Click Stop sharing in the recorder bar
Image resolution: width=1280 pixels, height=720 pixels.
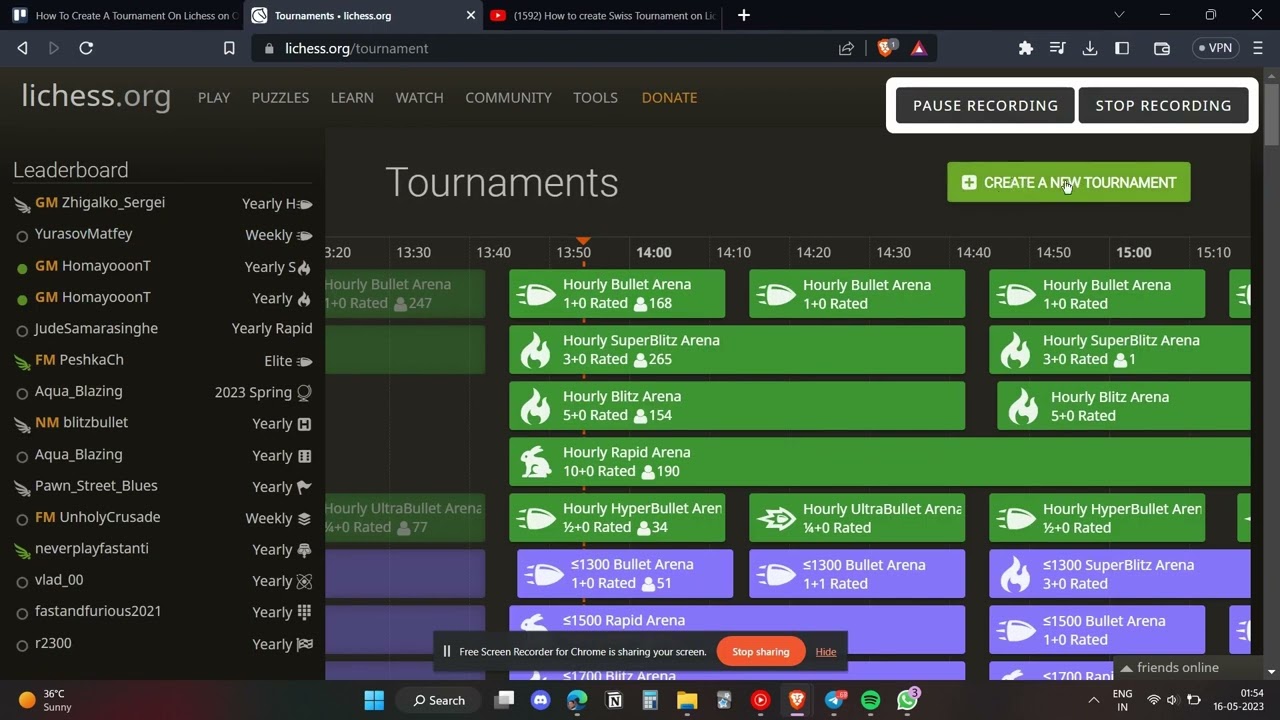(x=760, y=652)
